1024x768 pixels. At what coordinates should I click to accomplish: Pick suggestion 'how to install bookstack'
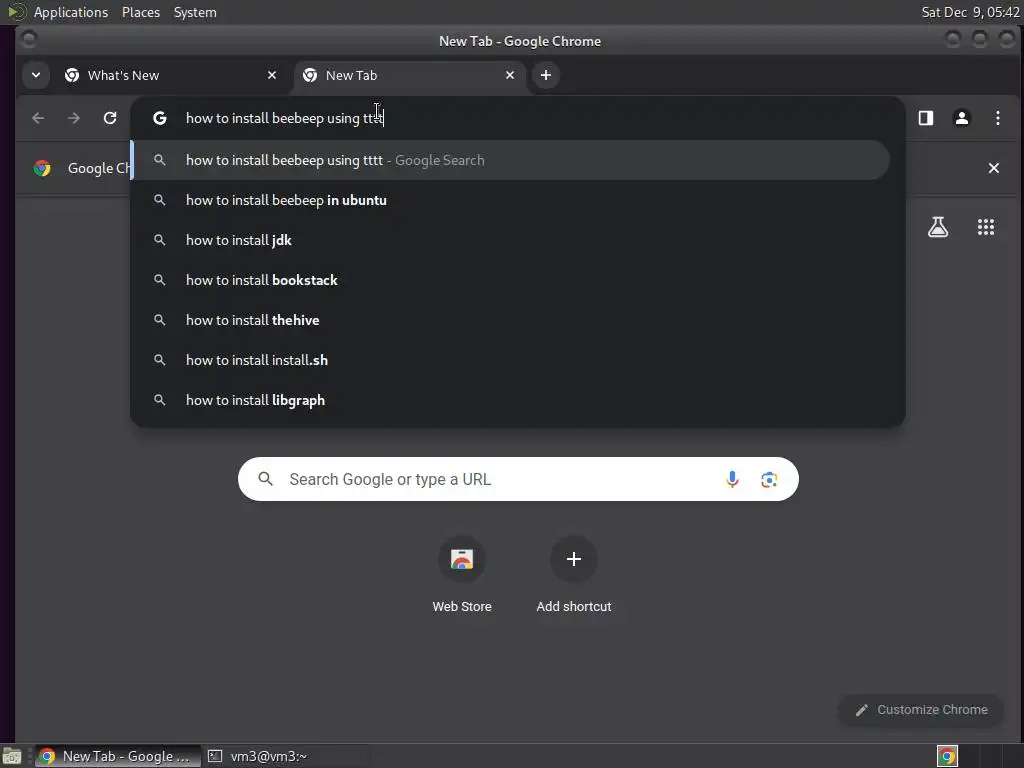(x=511, y=280)
